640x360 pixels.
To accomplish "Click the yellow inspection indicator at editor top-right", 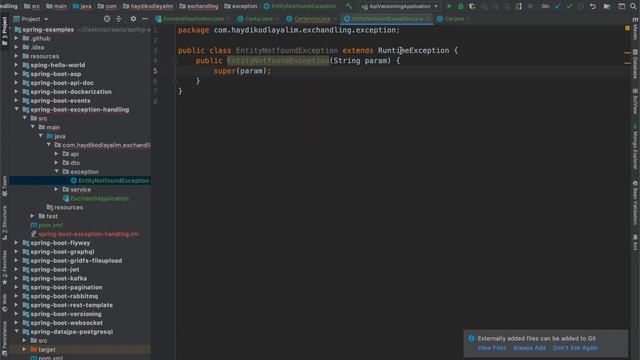I will pyautogui.click(x=627, y=28).
